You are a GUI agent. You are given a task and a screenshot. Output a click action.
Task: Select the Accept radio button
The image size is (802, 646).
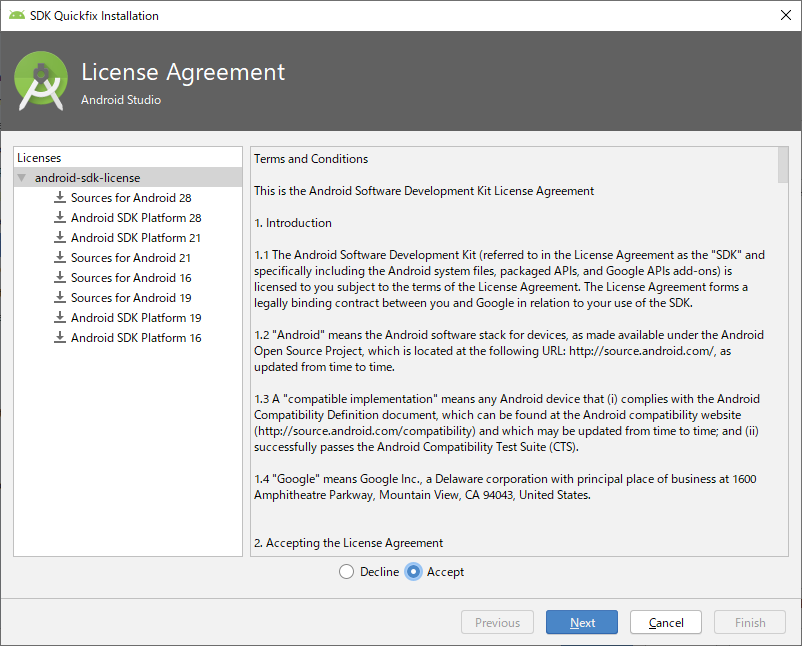tap(413, 571)
